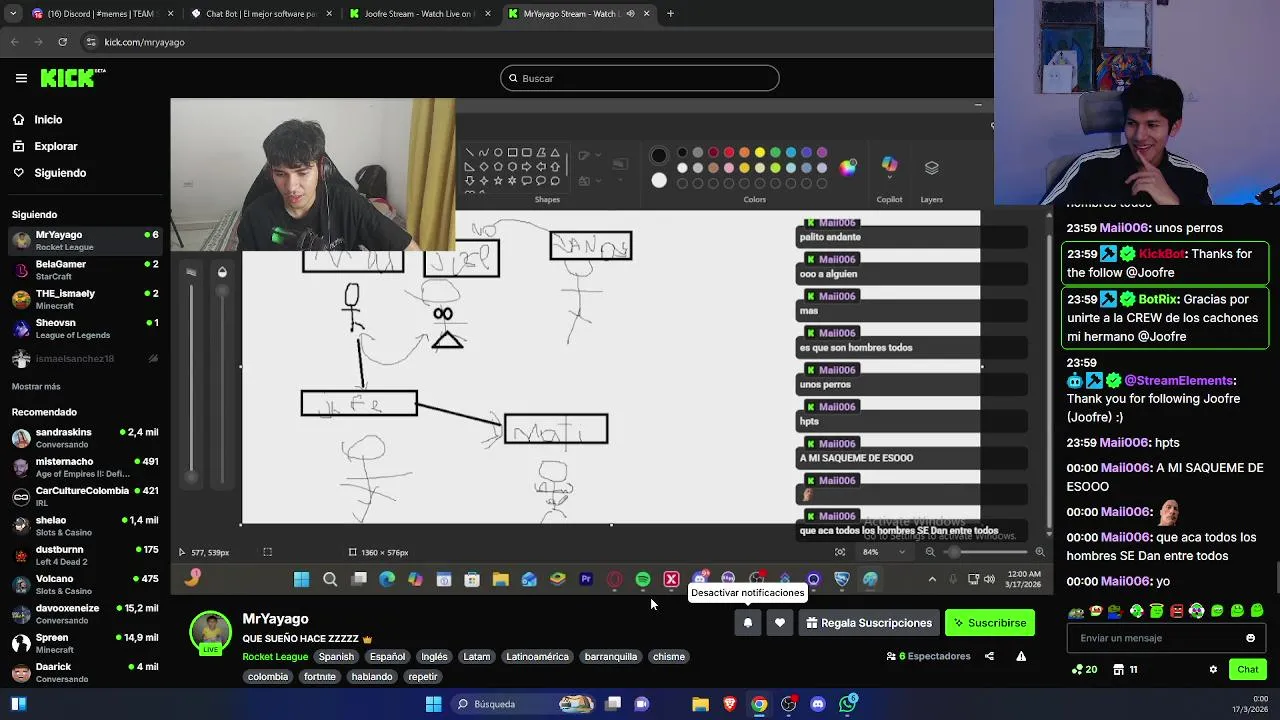Click the Buscar search field
The height and width of the screenshot is (720, 1280).
[640, 78]
